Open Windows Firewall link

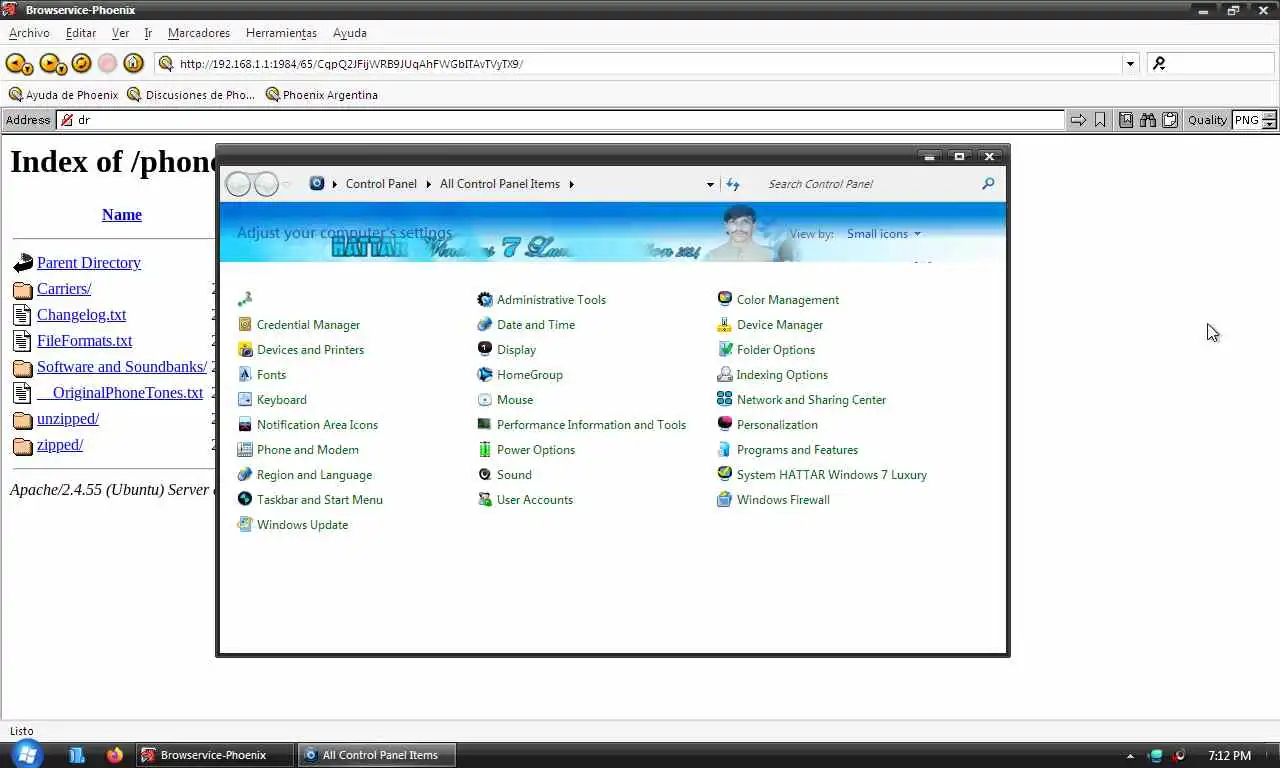click(783, 500)
